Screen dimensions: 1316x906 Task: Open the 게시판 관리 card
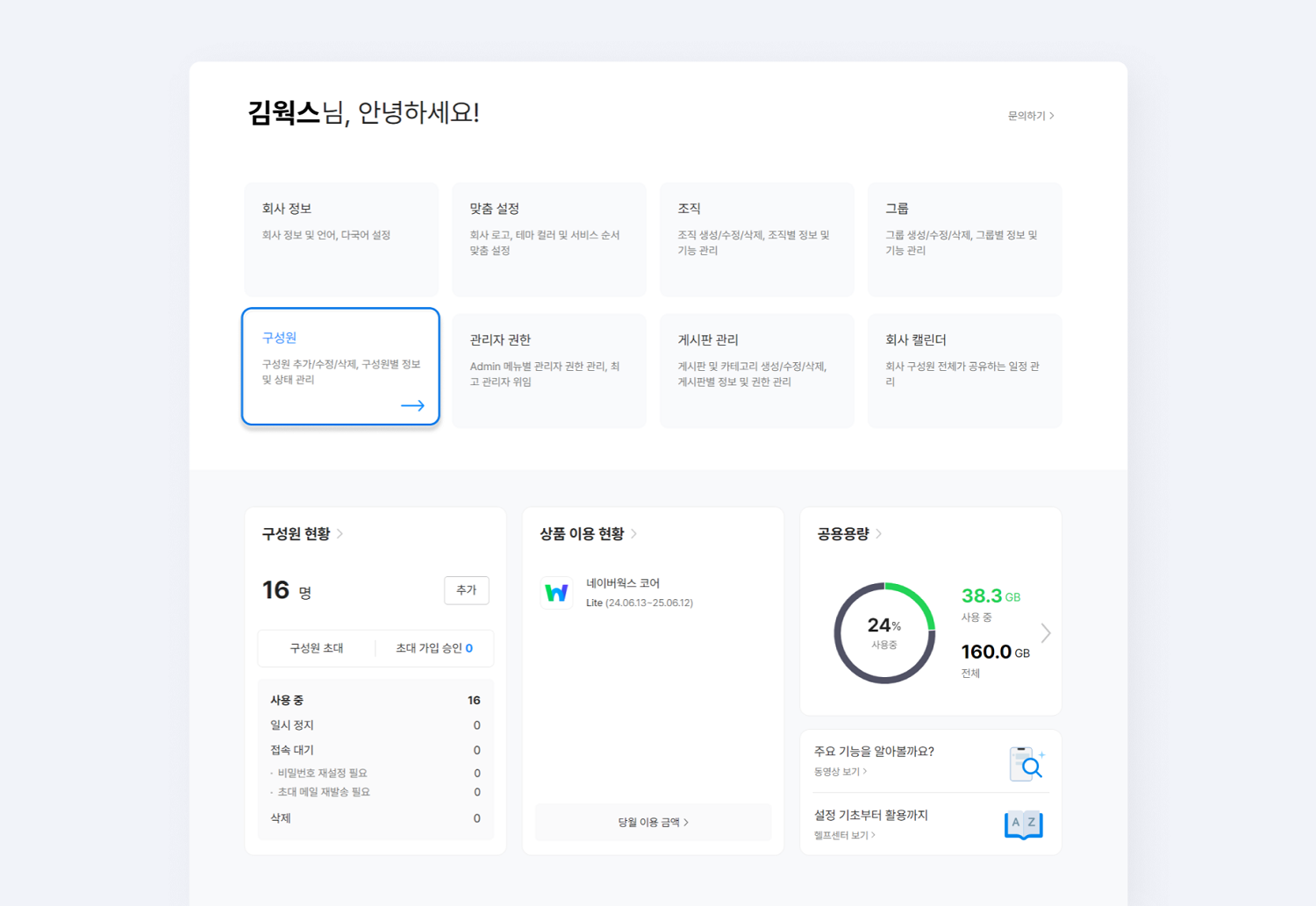coord(756,370)
